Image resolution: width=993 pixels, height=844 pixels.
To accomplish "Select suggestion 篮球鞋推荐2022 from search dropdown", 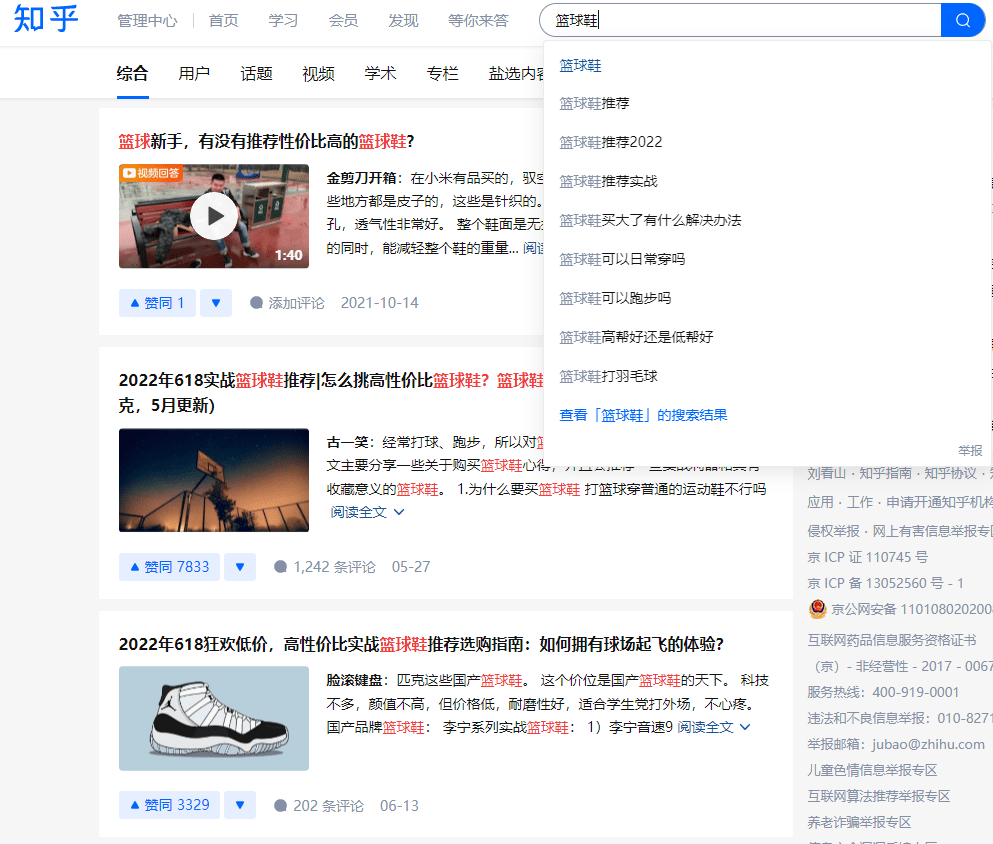I will 609,142.
